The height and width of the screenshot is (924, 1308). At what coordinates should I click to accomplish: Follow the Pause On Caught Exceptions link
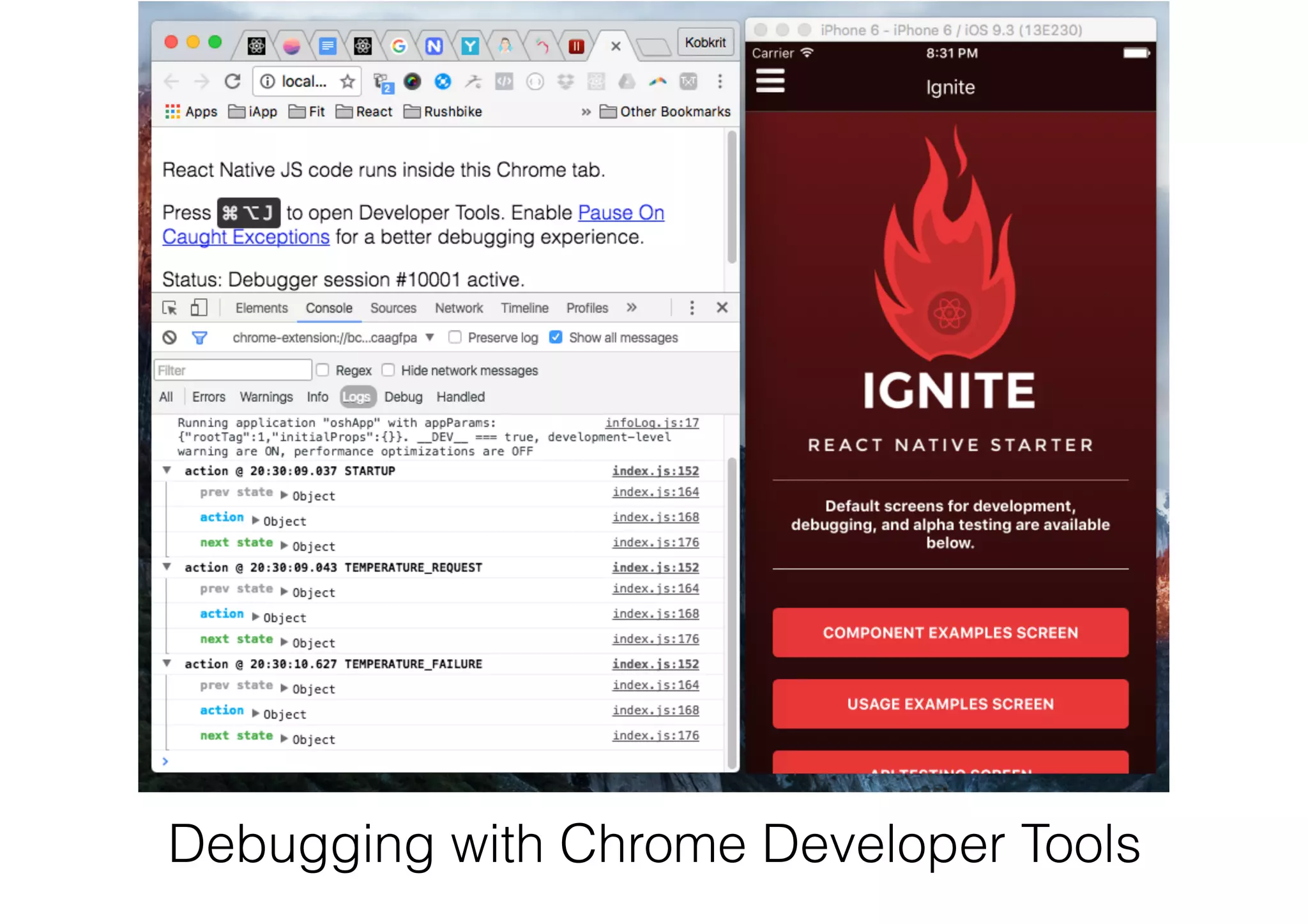[621, 213]
